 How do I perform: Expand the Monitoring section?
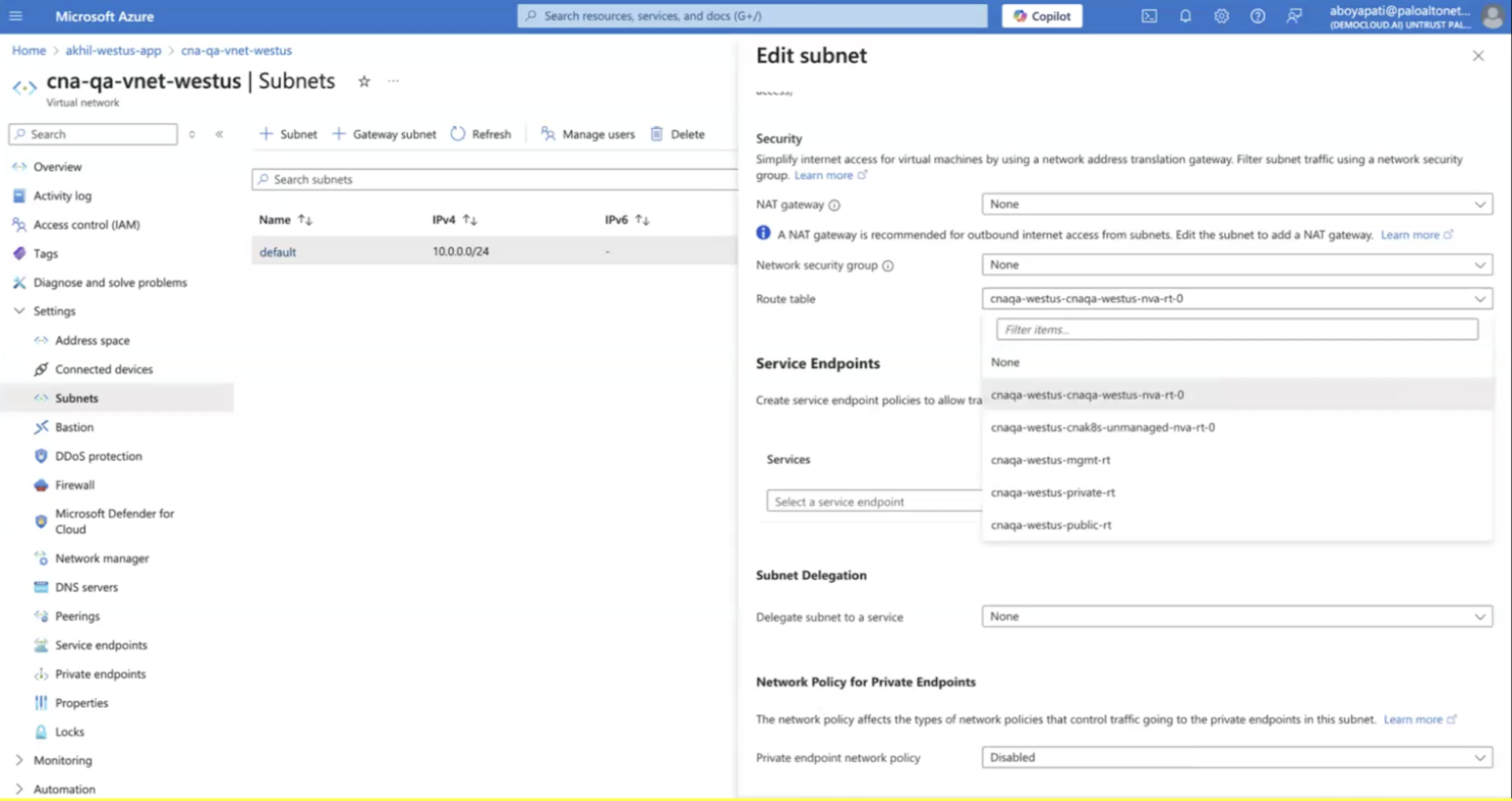(x=19, y=760)
